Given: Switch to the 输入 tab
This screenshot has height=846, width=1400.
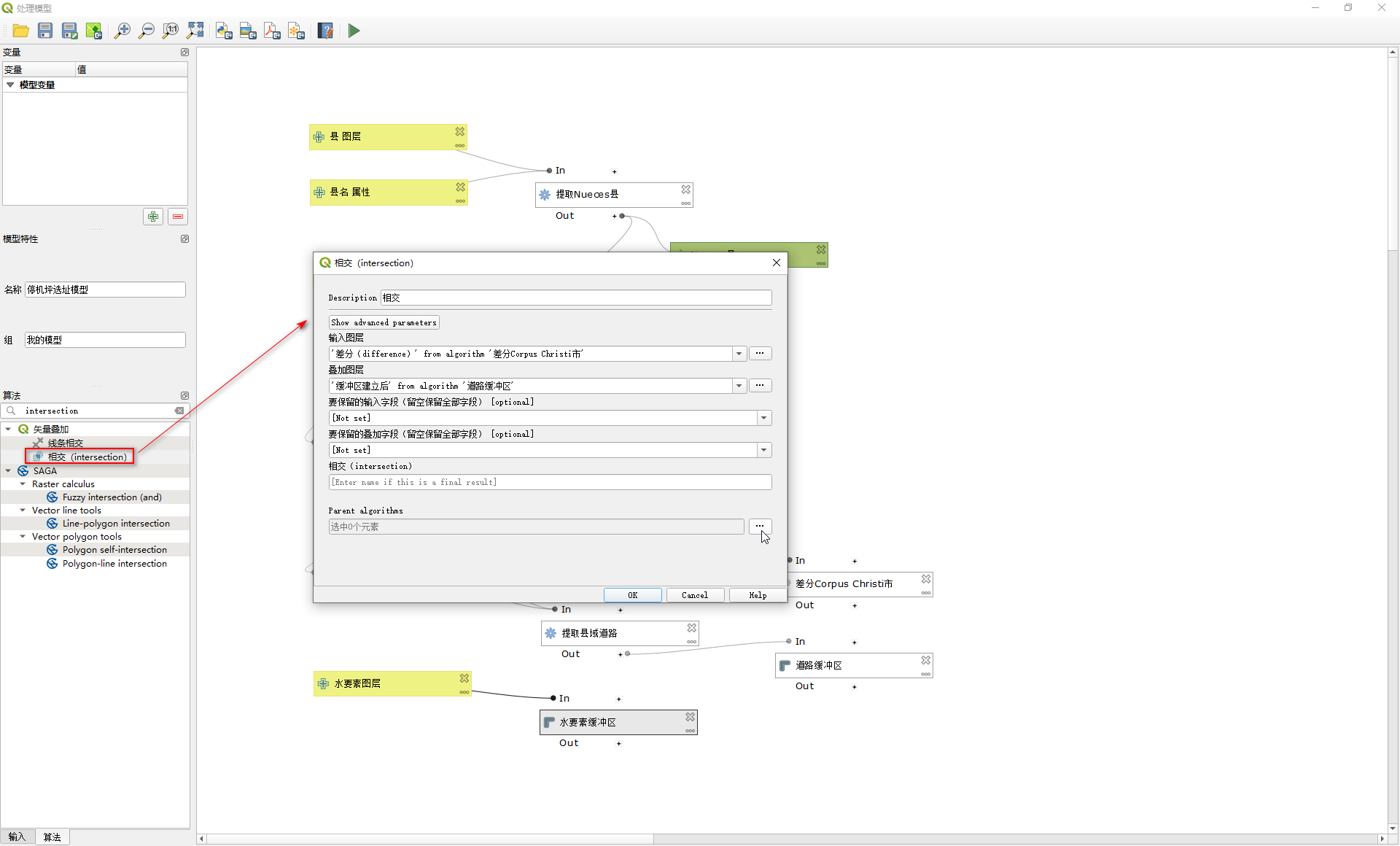Looking at the screenshot, I should (17, 837).
